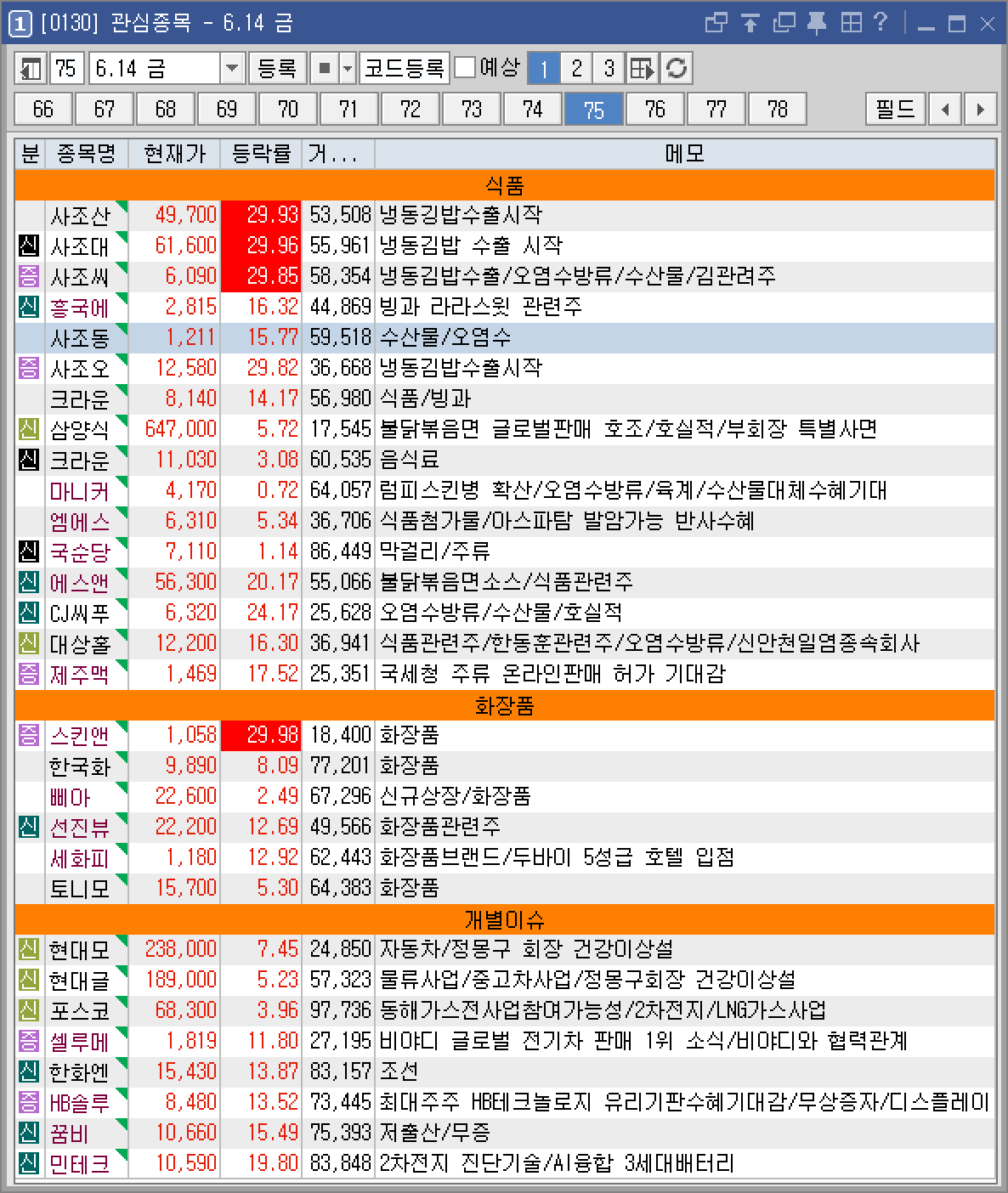Show earlier group tabs with the left arrow
The height and width of the screenshot is (1193, 1008).
click(x=945, y=109)
